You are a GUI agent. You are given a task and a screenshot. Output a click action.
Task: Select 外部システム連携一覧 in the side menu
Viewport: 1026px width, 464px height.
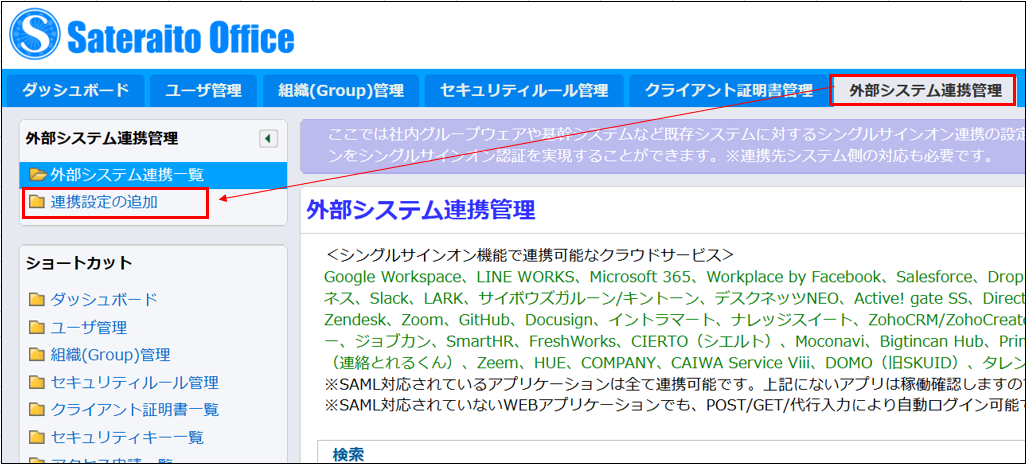[154, 175]
